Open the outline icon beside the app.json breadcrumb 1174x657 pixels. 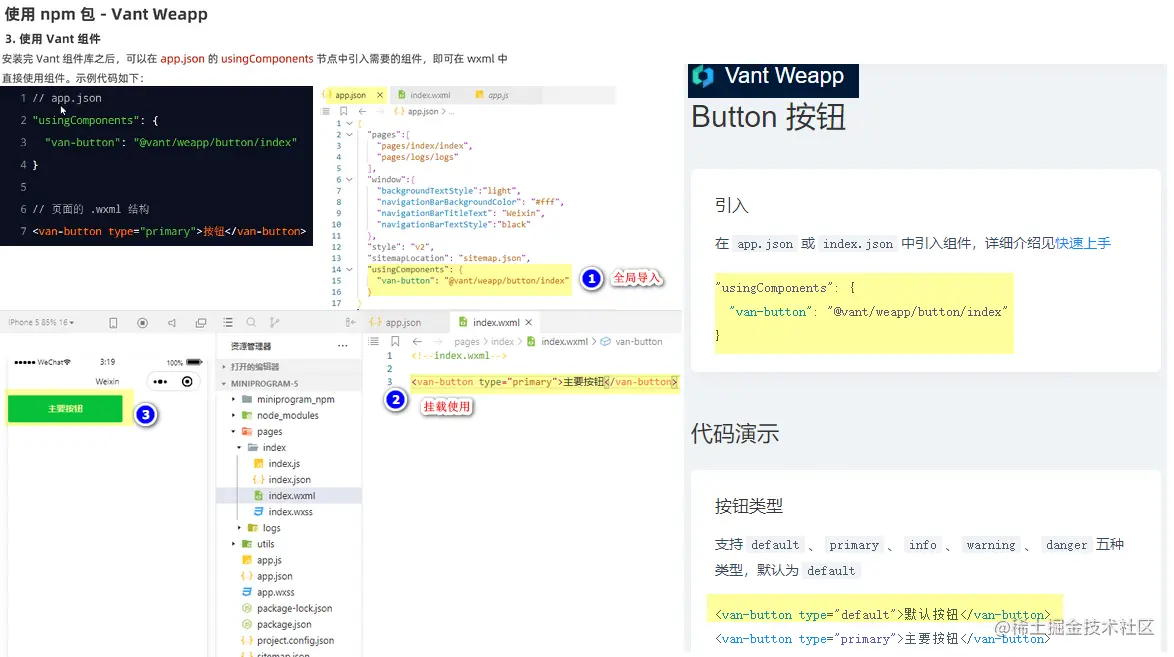[x=326, y=111]
